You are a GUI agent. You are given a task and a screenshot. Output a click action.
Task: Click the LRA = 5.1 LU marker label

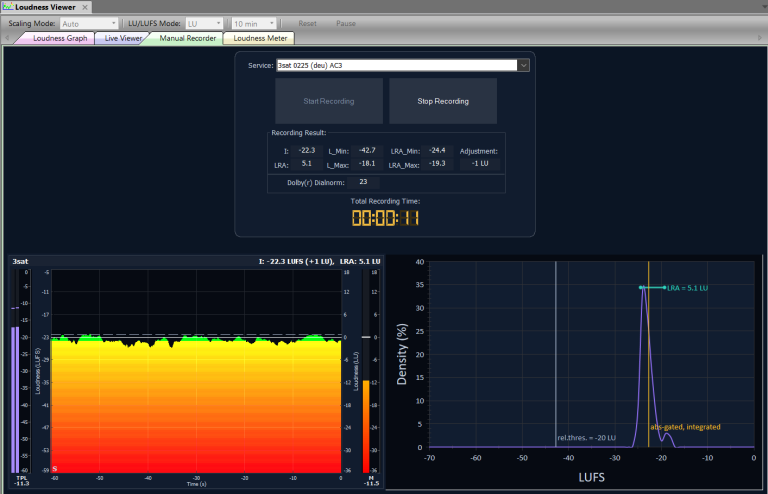[687, 288]
